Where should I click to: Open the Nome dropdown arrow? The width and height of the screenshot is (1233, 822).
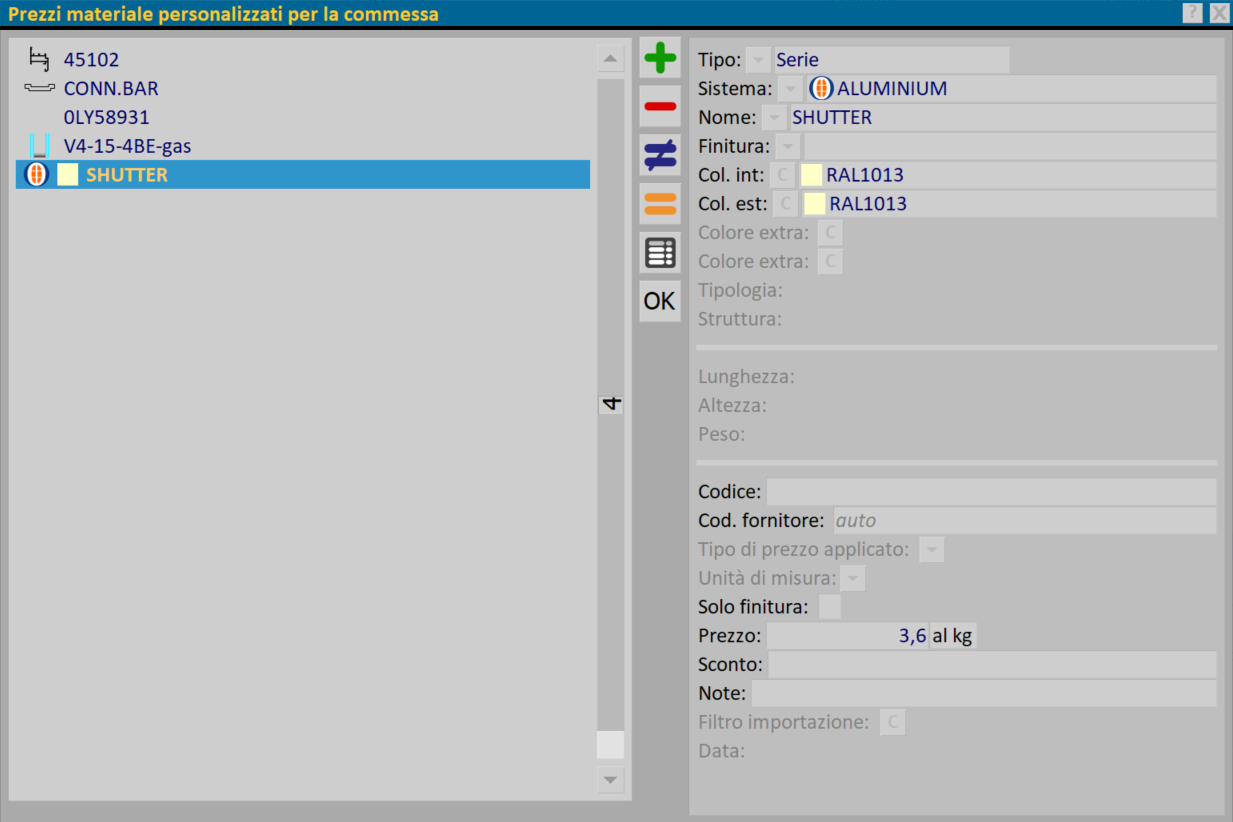[774, 118]
